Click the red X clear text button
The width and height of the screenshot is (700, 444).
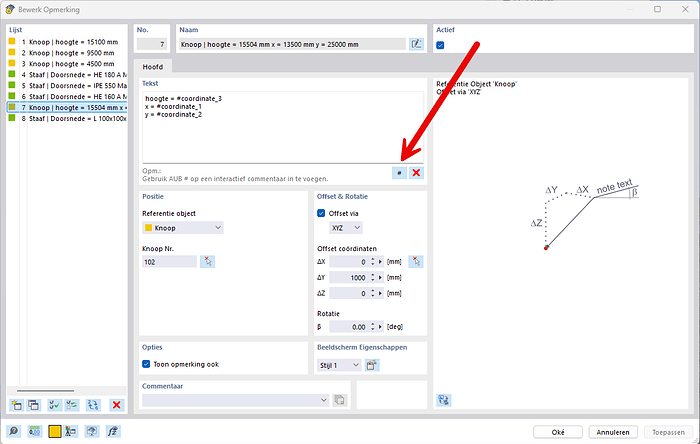416,173
